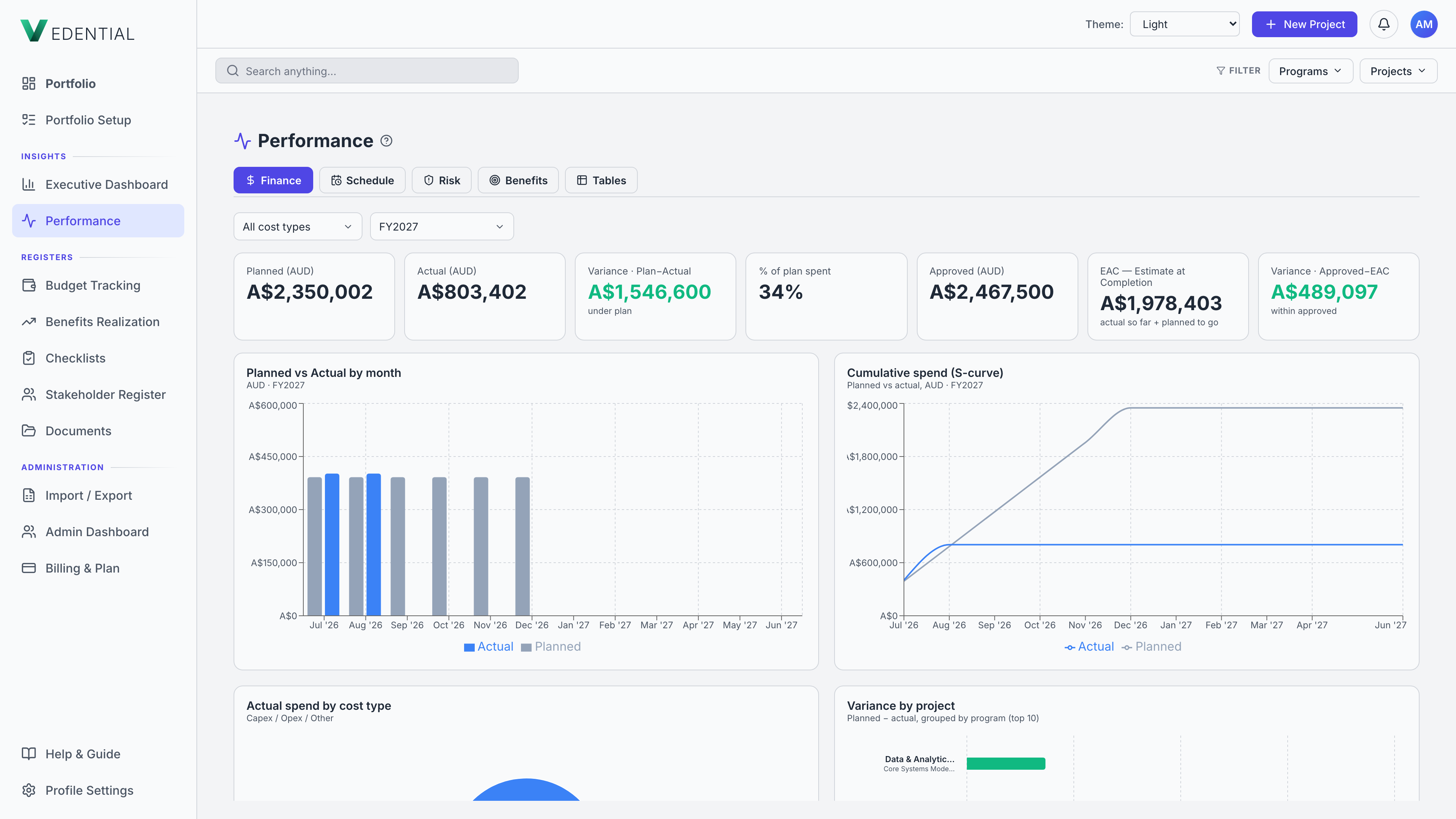Click the Billing & Plan card icon
Viewport: 1456px width, 819px height.
(x=29, y=568)
